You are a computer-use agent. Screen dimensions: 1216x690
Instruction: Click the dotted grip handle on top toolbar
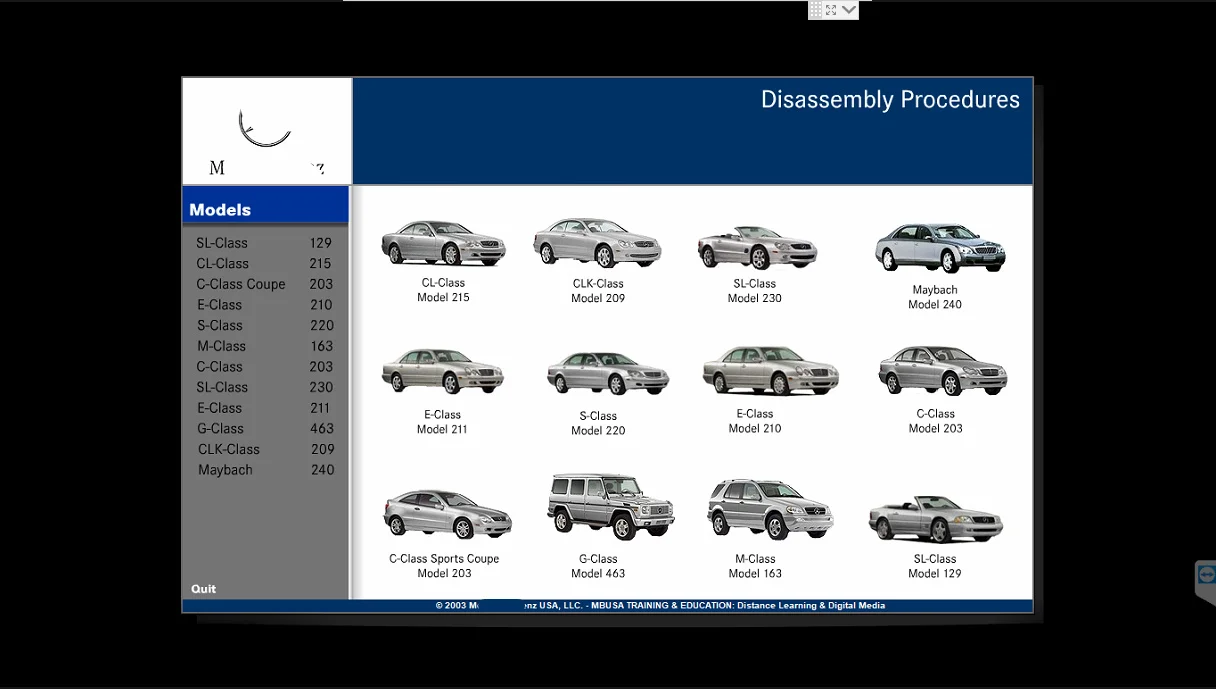click(x=816, y=9)
